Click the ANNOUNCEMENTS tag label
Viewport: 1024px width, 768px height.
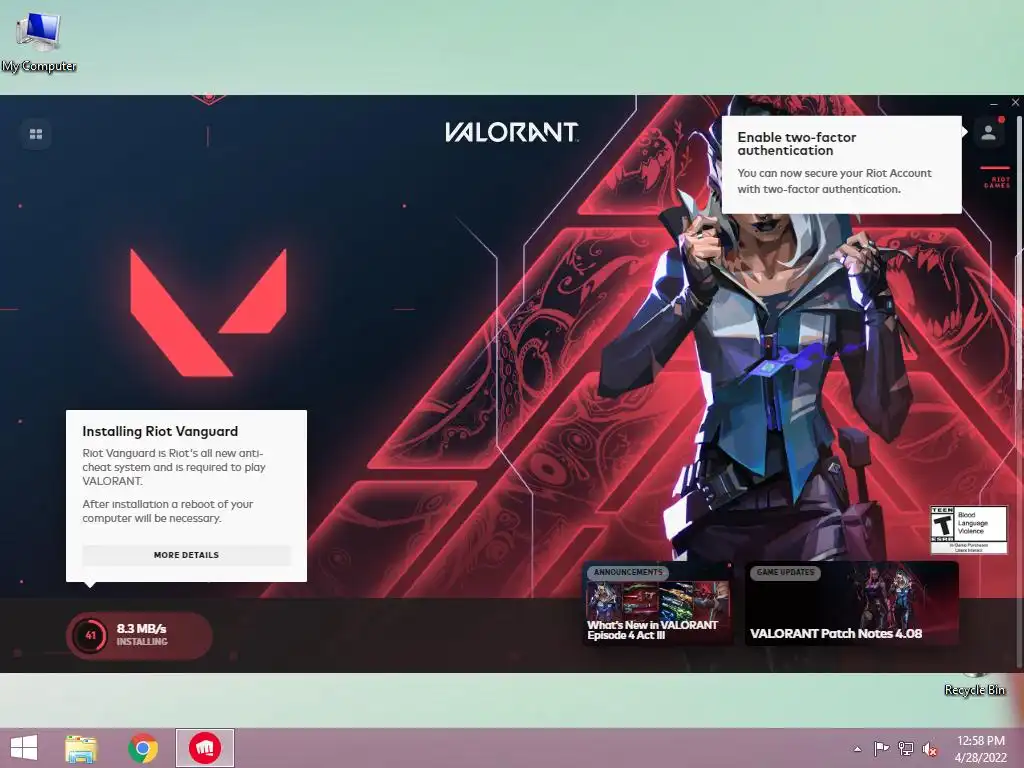(628, 572)
